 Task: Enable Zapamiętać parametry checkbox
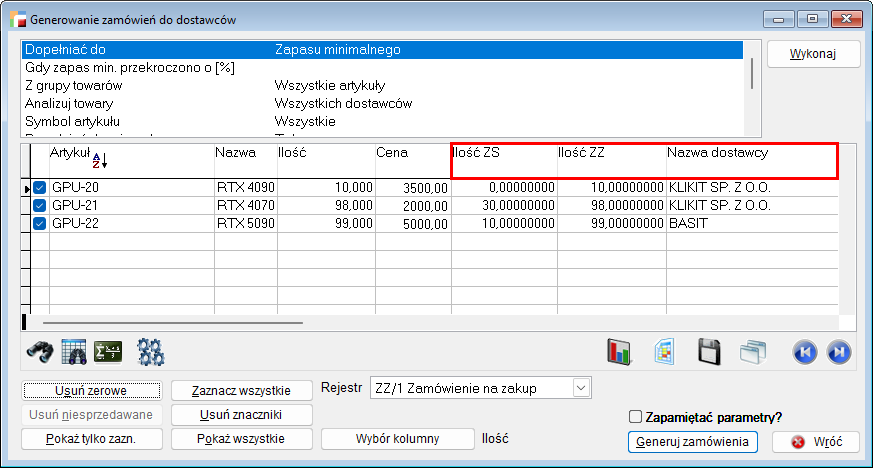pyautogui.click(x=634, y=417)
